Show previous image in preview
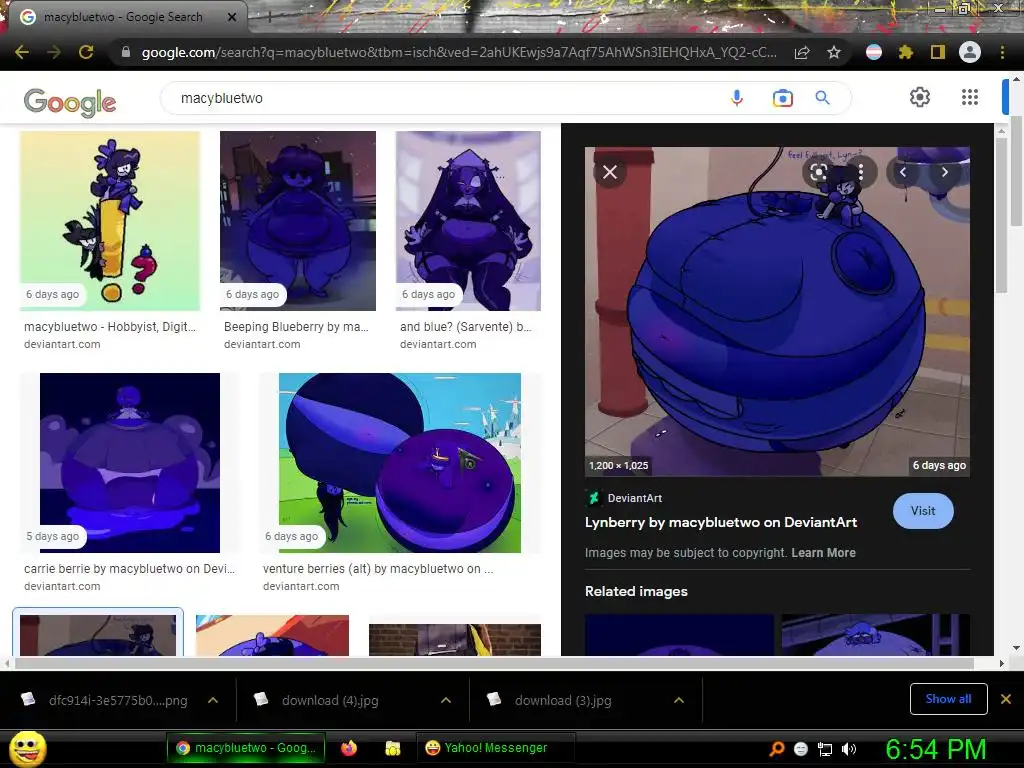Viewport: 1024px width, 768px height. tap(903, 172)
